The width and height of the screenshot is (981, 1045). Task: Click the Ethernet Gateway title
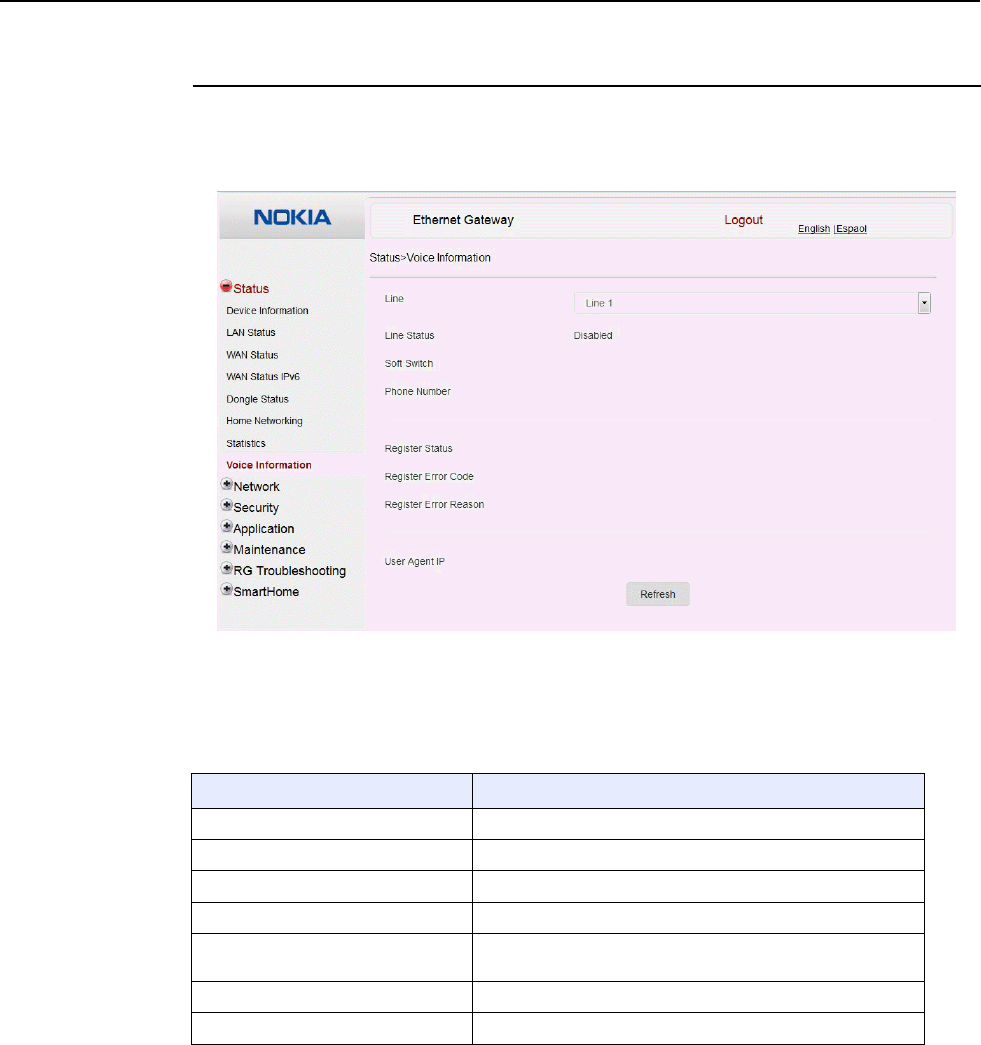(463, 220)
